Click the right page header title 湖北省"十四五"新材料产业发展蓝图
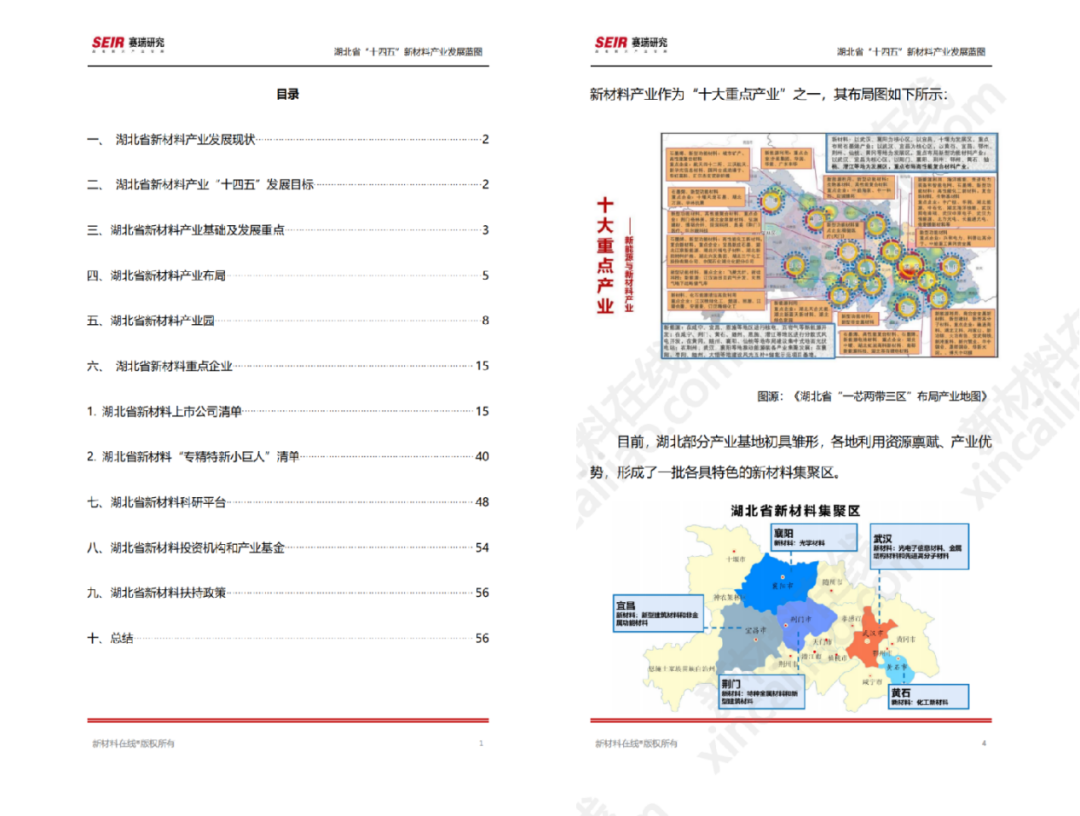1080x816 pixels. 911,52
